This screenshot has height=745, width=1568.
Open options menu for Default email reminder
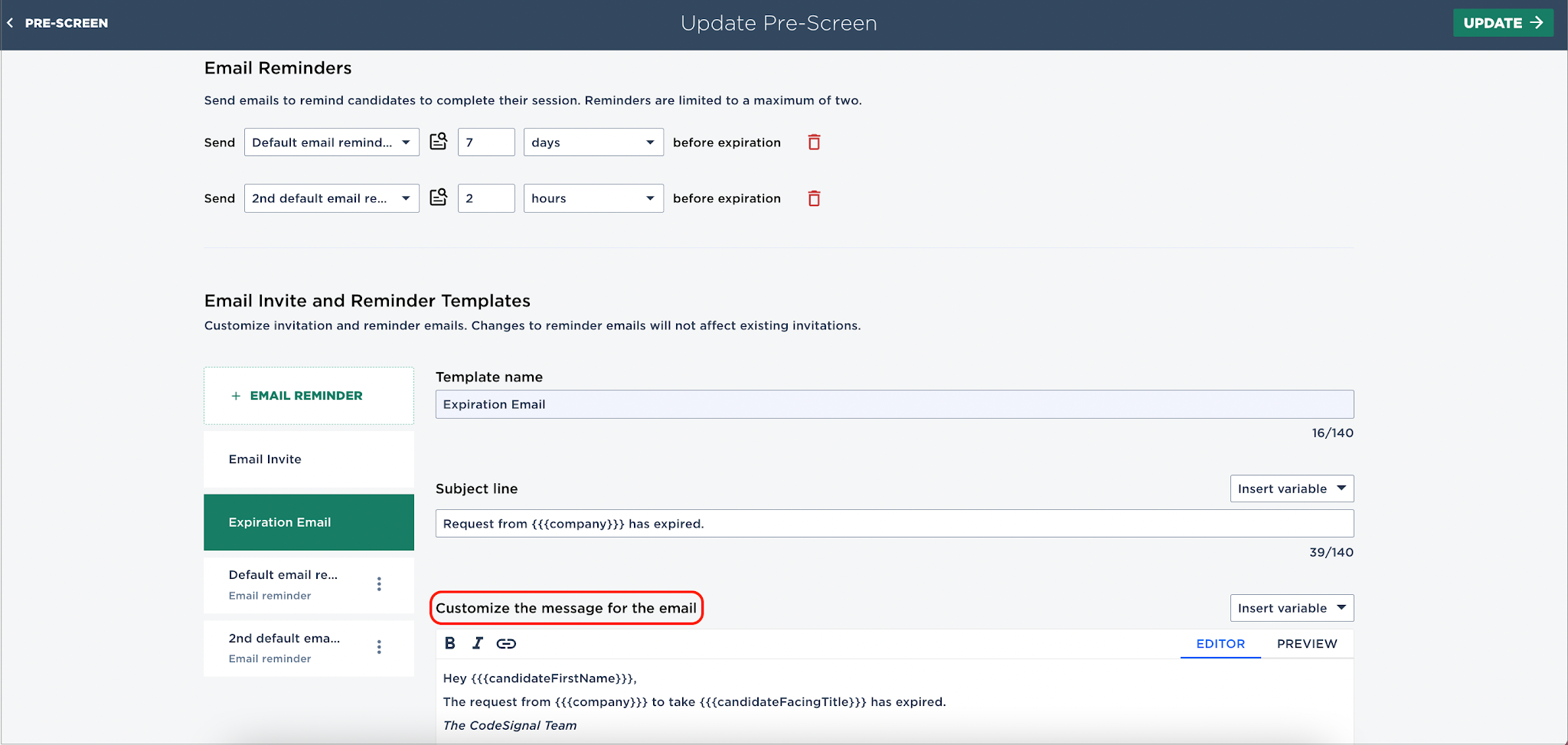[379, 584]
